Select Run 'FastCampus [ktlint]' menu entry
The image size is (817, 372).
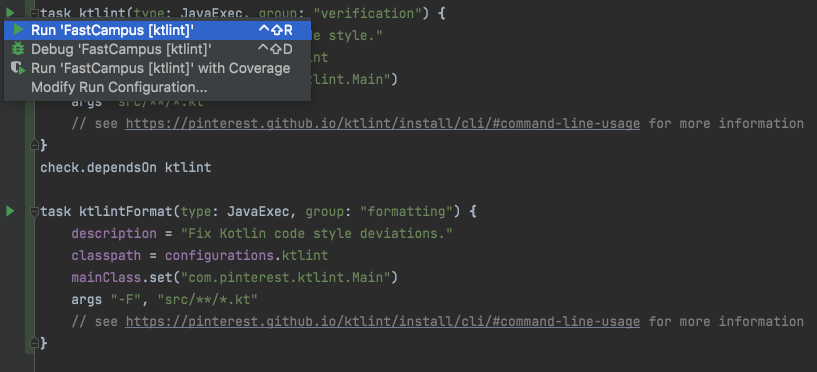(157, 30)
